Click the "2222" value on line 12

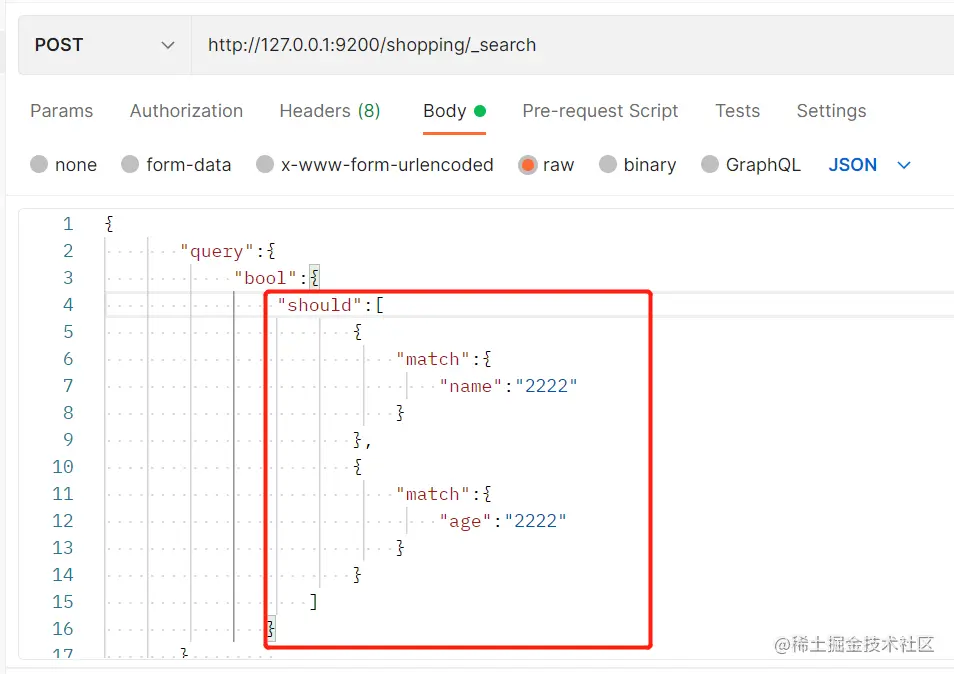click(535, 521)
